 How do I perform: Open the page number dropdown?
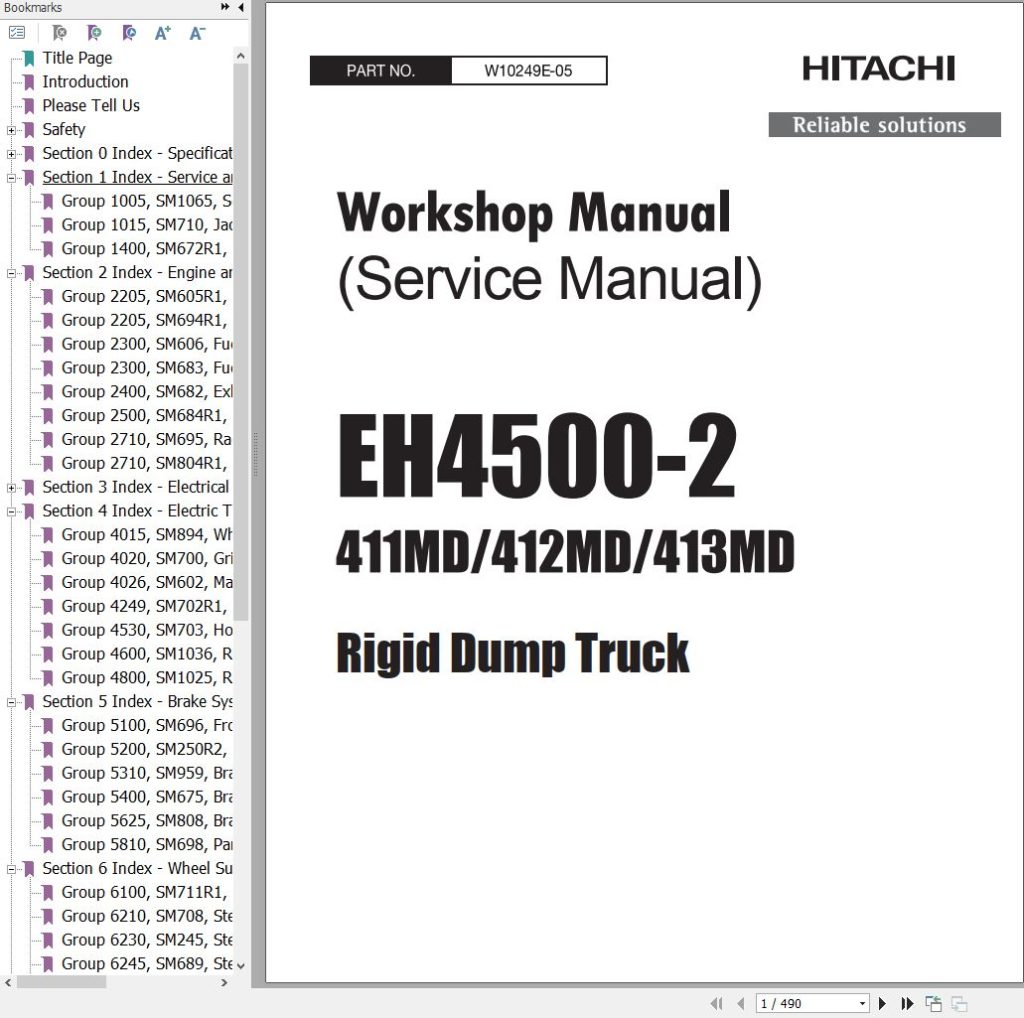tap(861, 1003)
